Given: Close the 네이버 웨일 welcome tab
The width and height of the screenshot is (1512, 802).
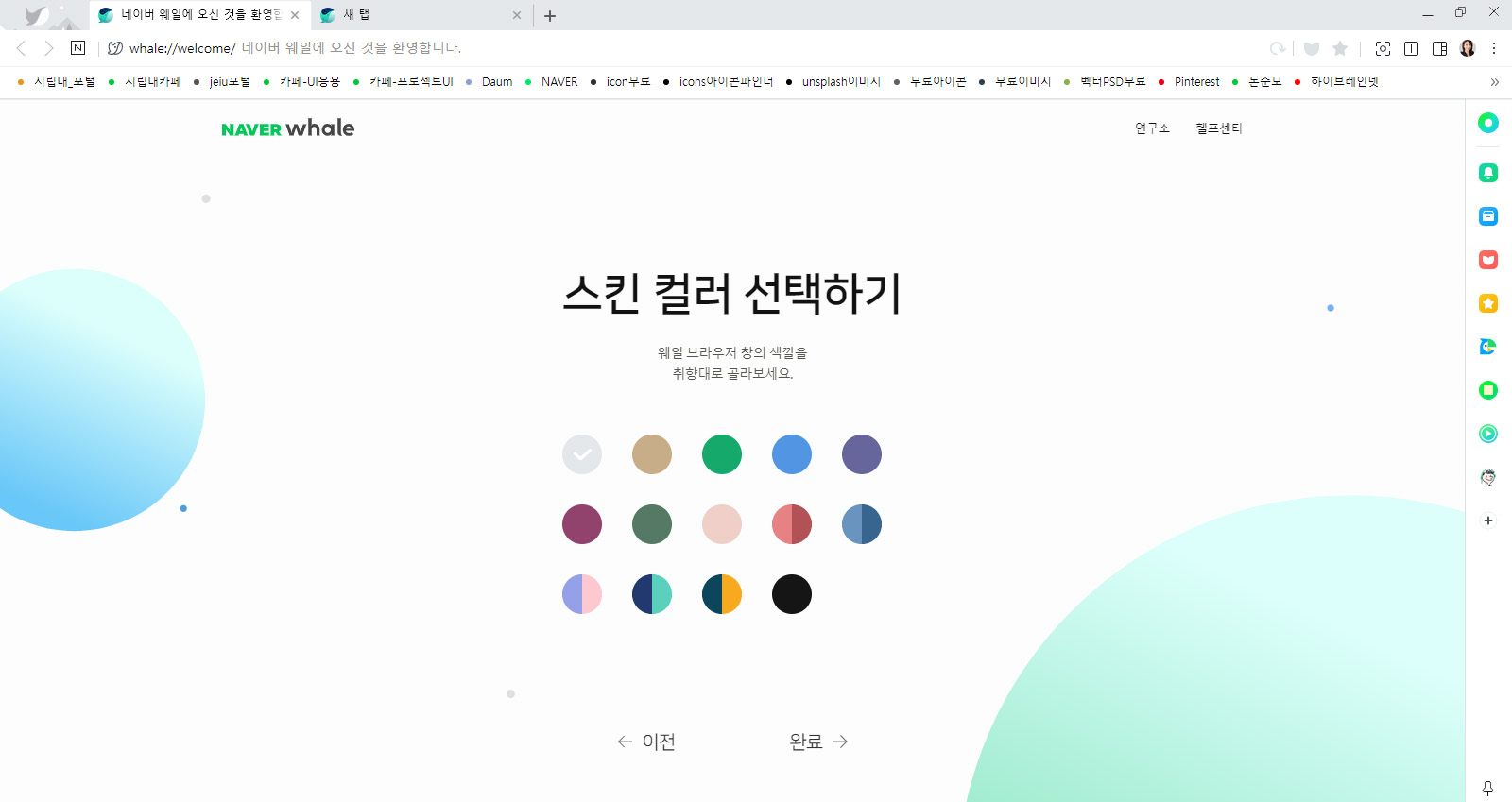Looking at the screenshot, I should [295, 15].
